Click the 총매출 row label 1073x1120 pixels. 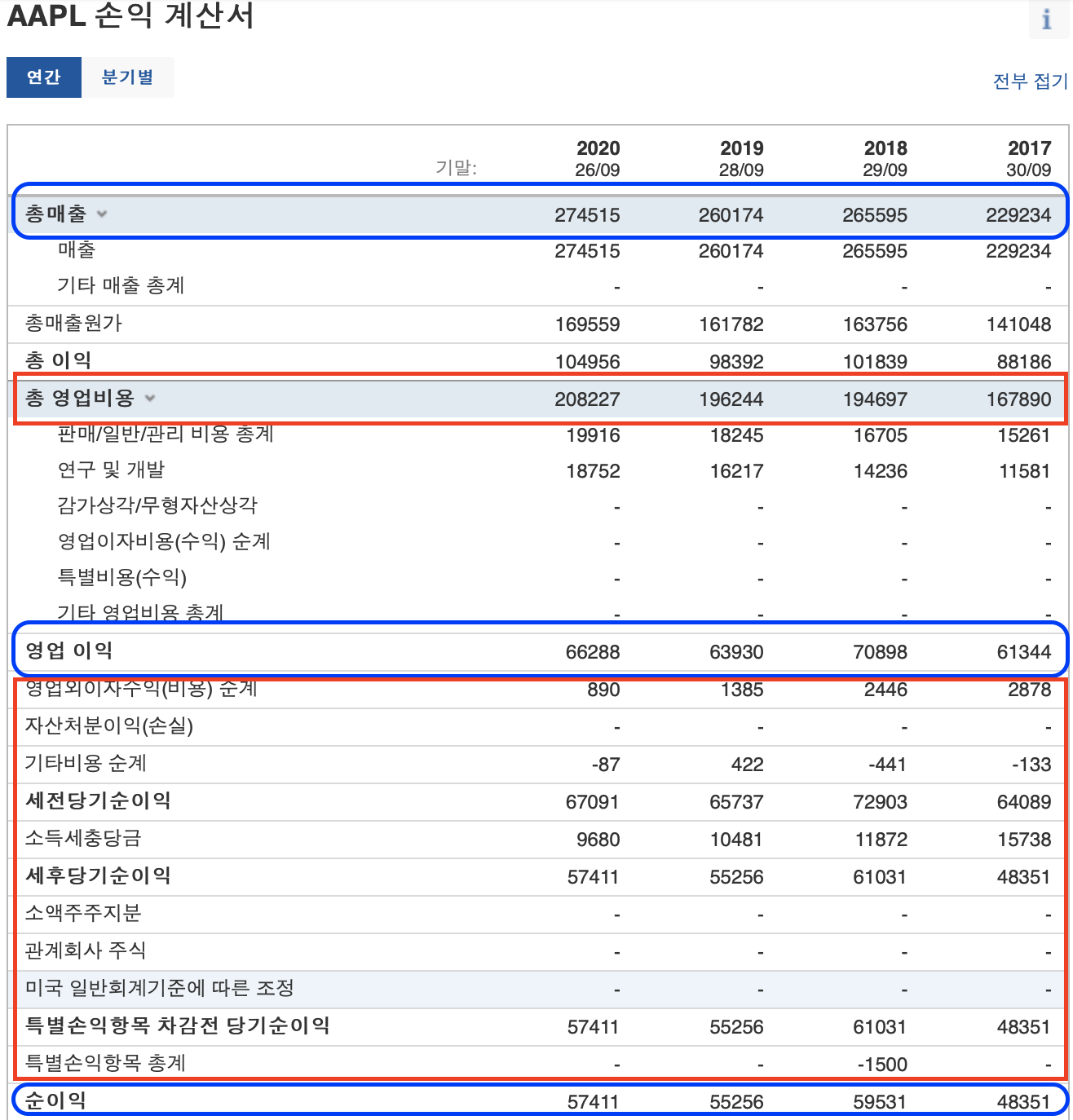pos(55,214)
